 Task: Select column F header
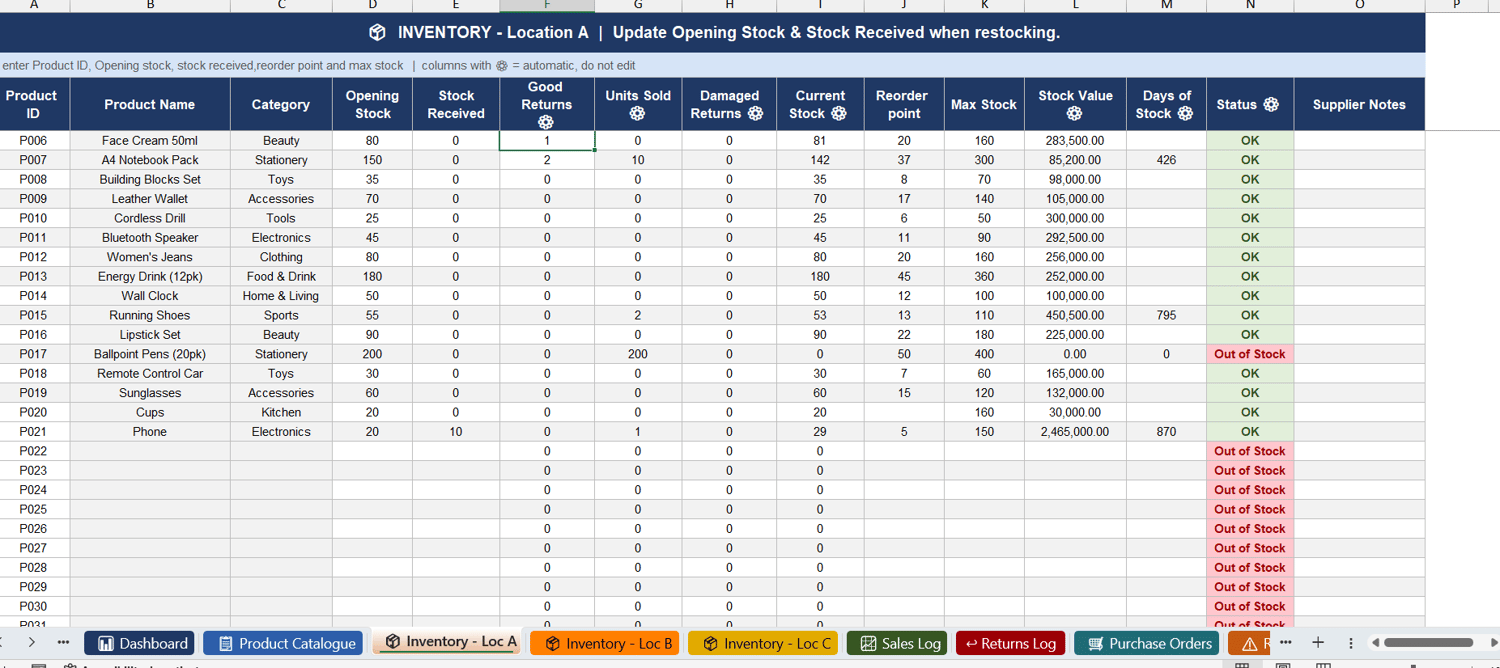point(547,5)
